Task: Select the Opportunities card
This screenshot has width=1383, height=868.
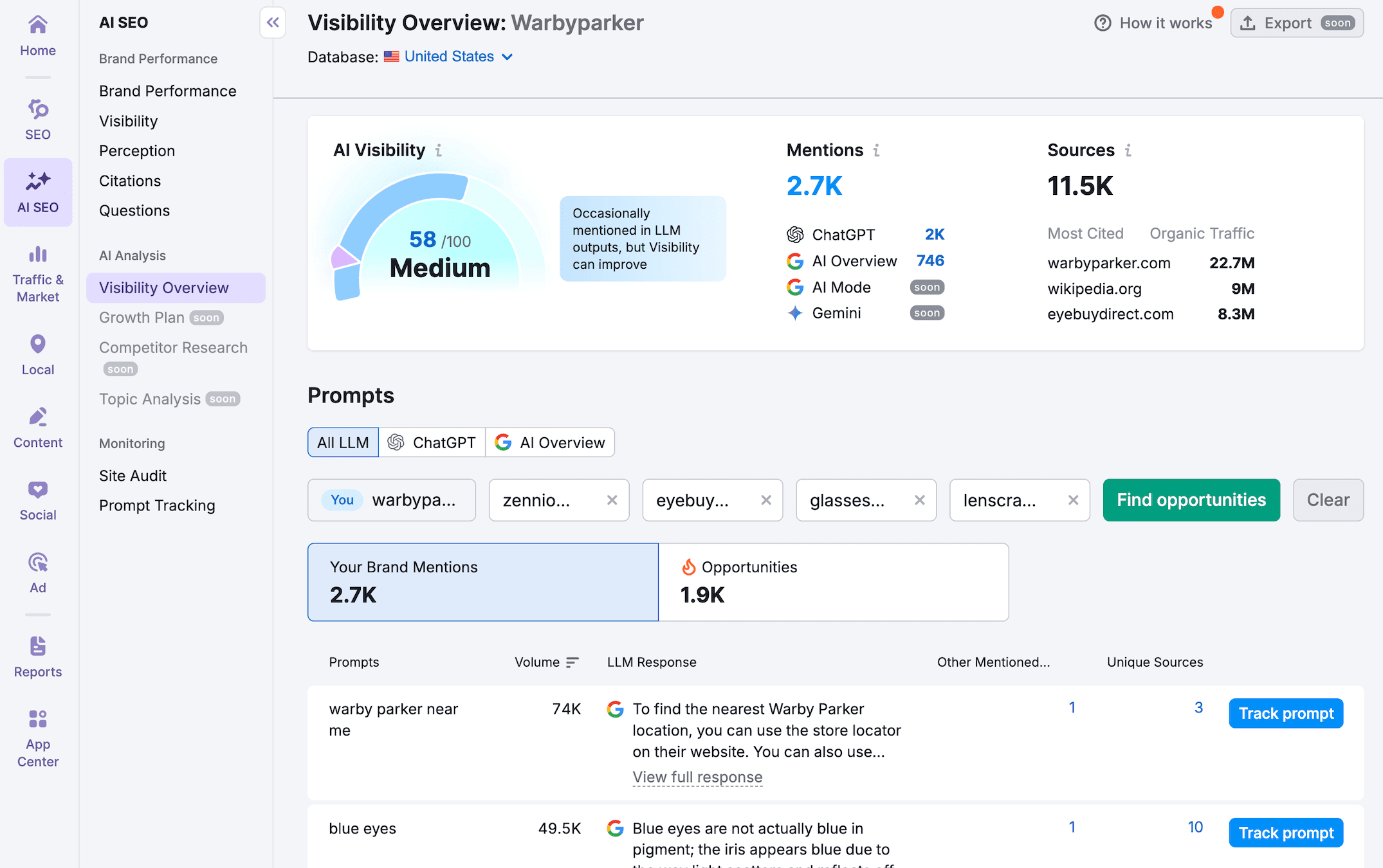Action: click(833, 582)
